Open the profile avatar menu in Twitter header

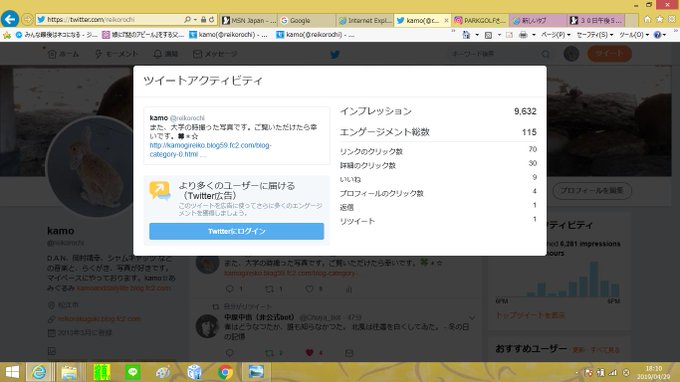[x=571, y=54]
